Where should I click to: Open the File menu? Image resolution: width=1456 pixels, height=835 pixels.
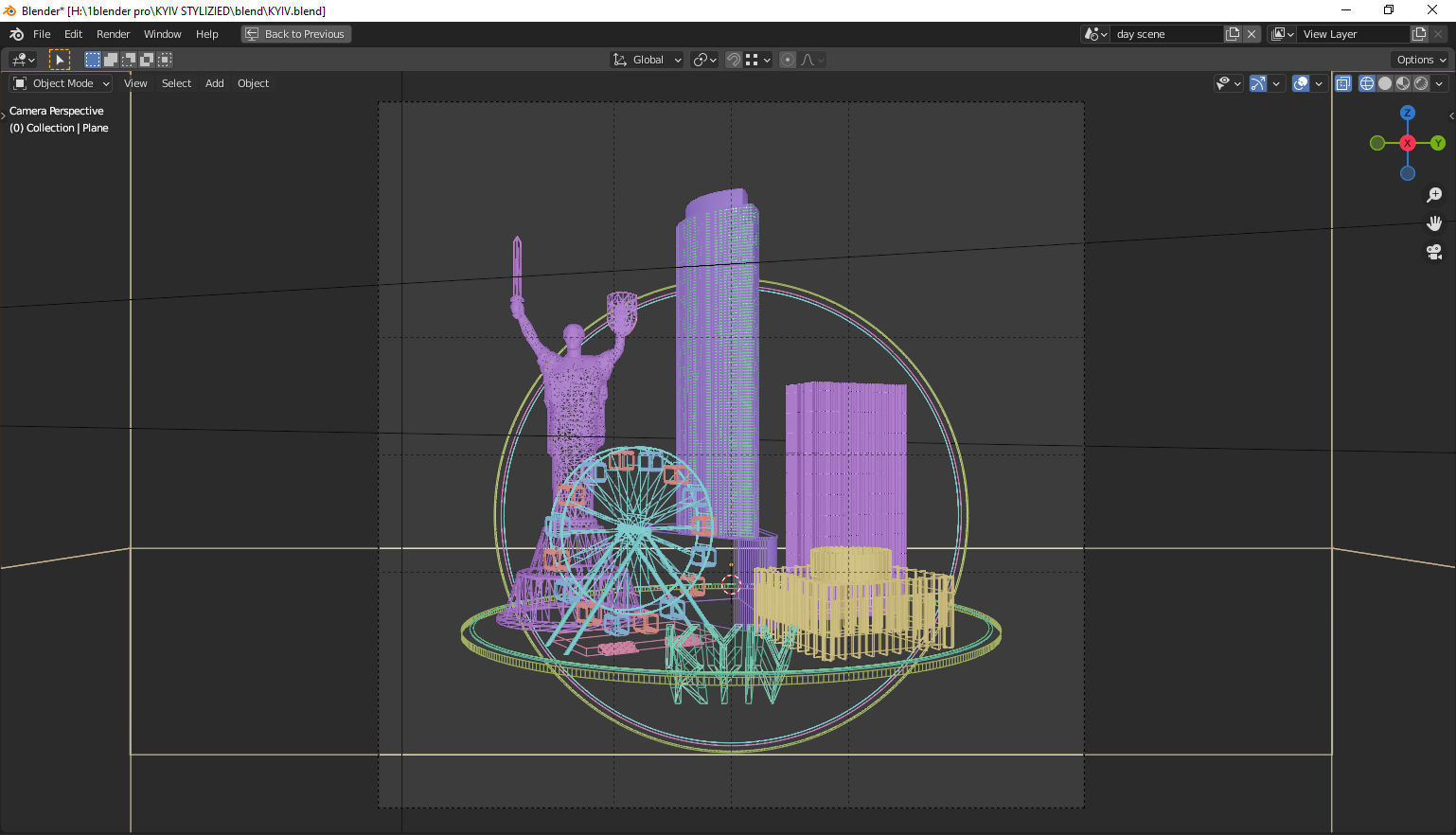[42, 34]
